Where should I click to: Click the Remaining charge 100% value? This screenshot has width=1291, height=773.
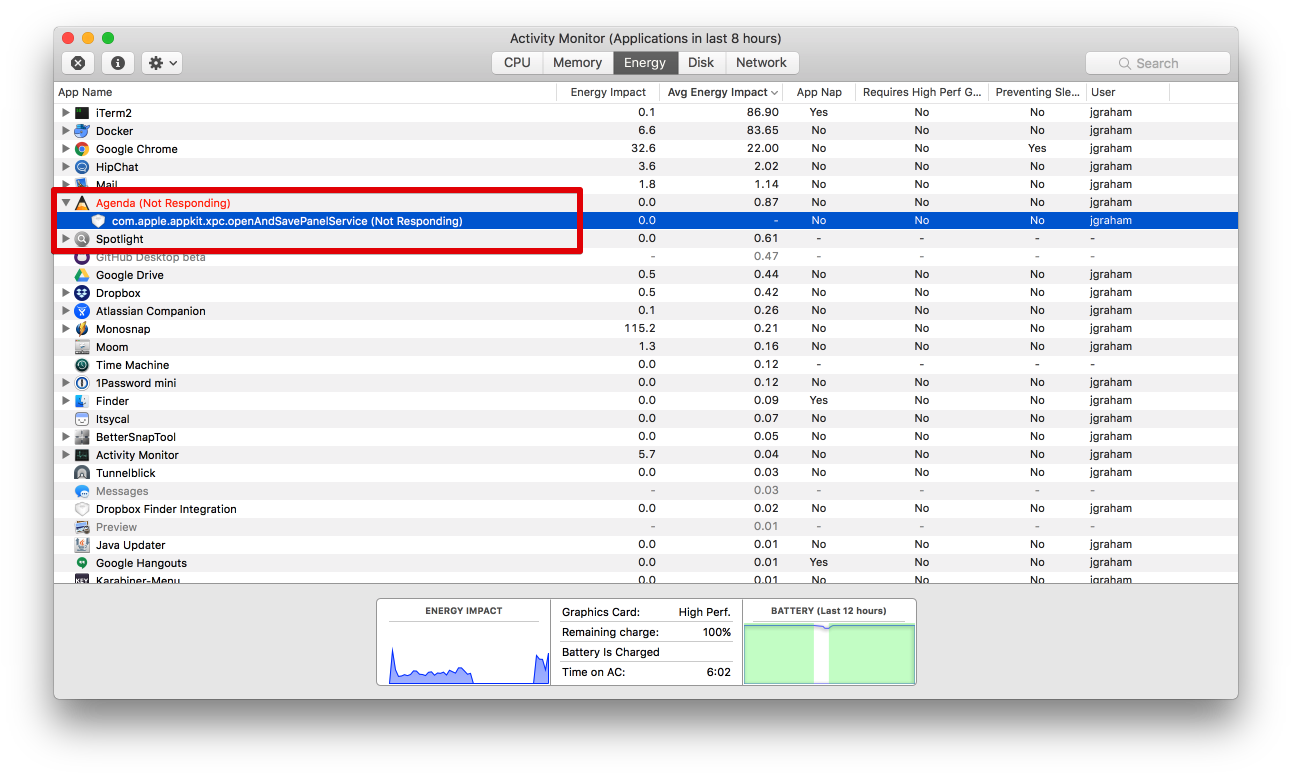click(x=717, y=632)
